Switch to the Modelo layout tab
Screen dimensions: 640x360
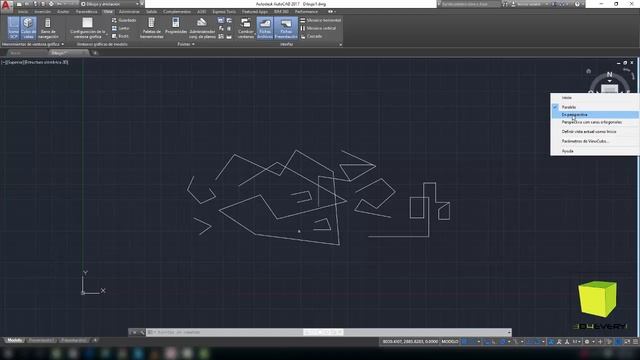click(15, 340)
